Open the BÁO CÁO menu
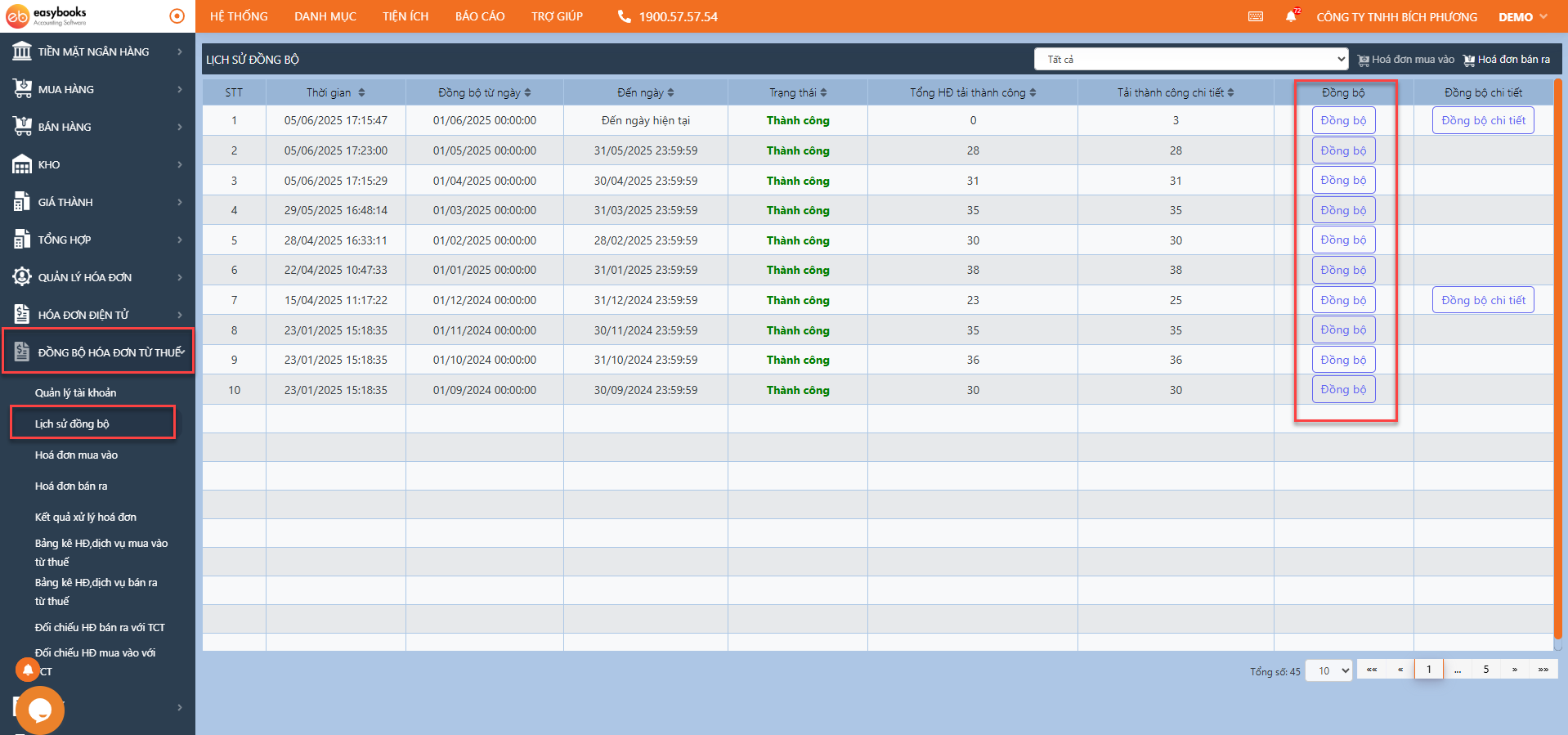 pos(480,16)
